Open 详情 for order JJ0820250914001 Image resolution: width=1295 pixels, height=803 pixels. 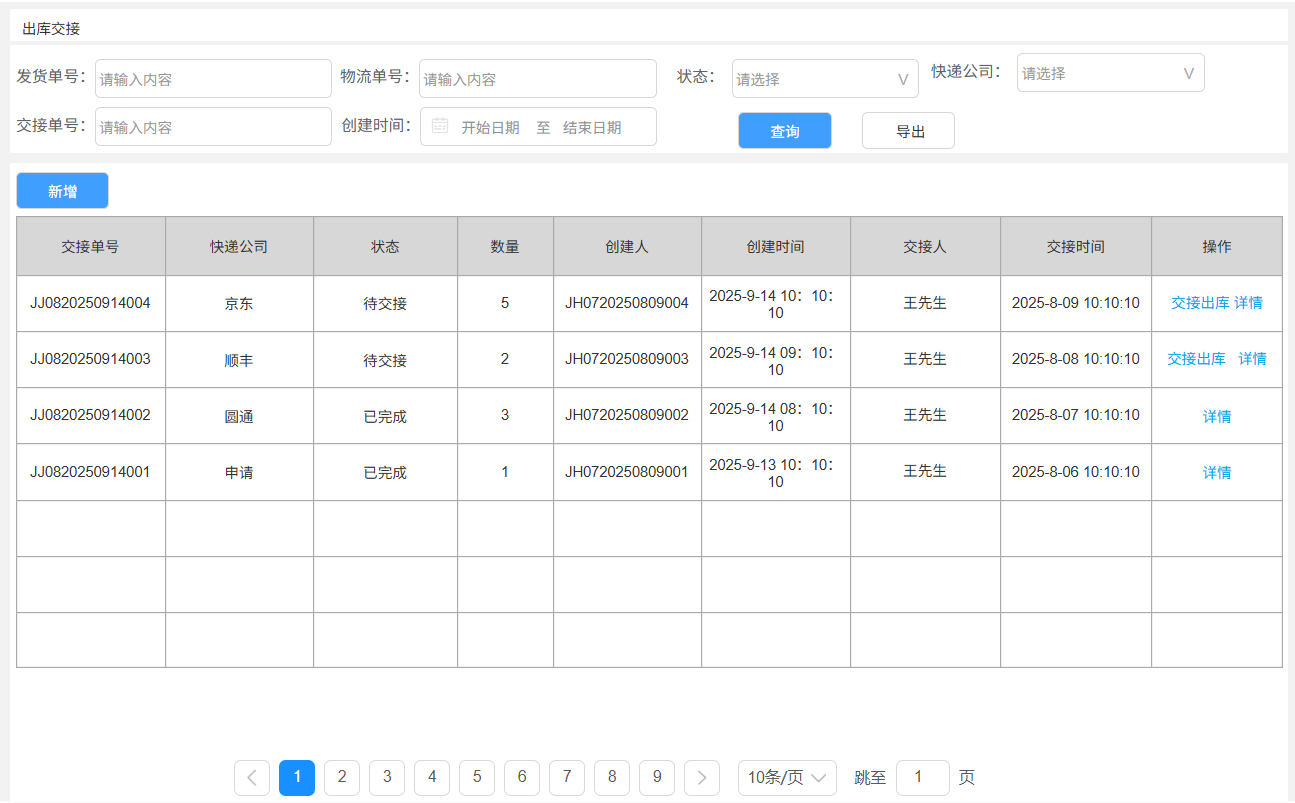(1217, 473)
